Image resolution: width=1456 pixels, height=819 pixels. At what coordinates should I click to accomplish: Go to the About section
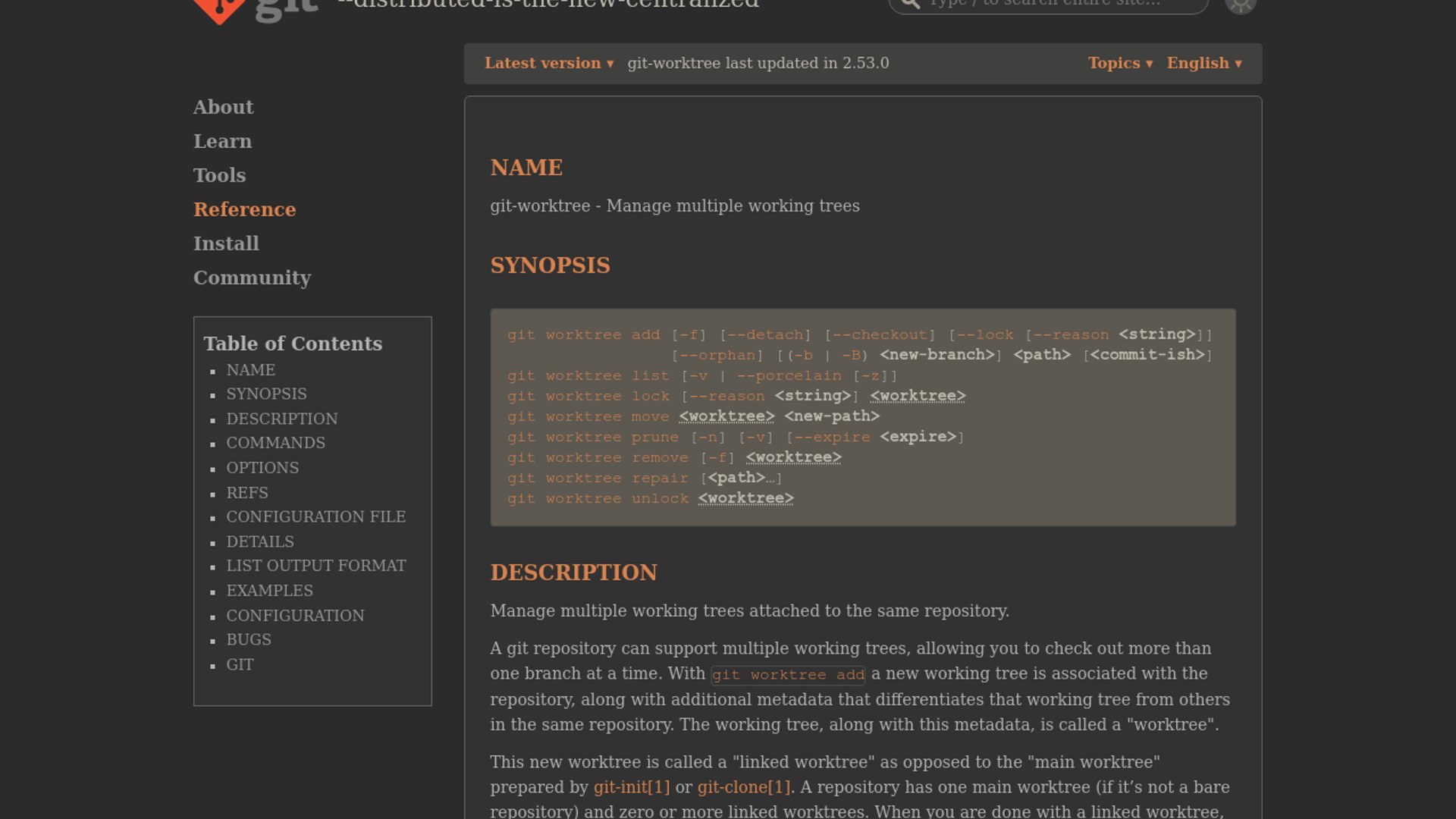(223, 107)
